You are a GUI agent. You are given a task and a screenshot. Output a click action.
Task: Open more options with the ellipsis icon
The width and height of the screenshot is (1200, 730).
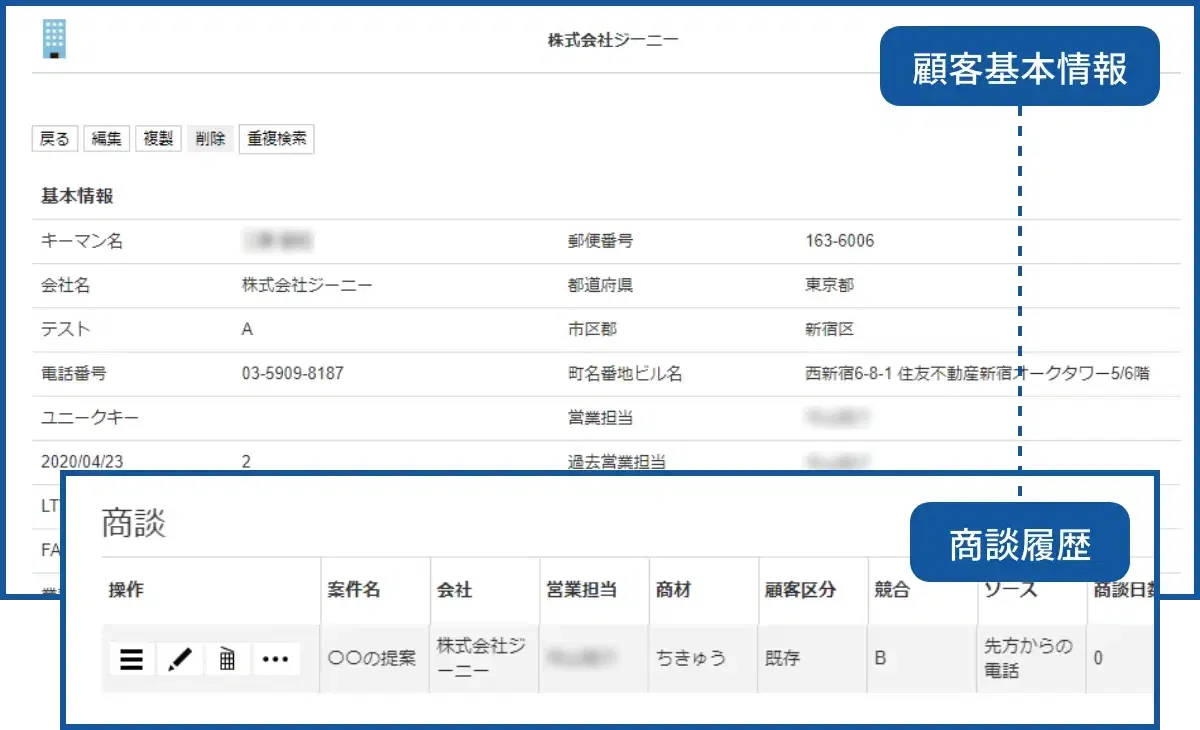[276, 659]
